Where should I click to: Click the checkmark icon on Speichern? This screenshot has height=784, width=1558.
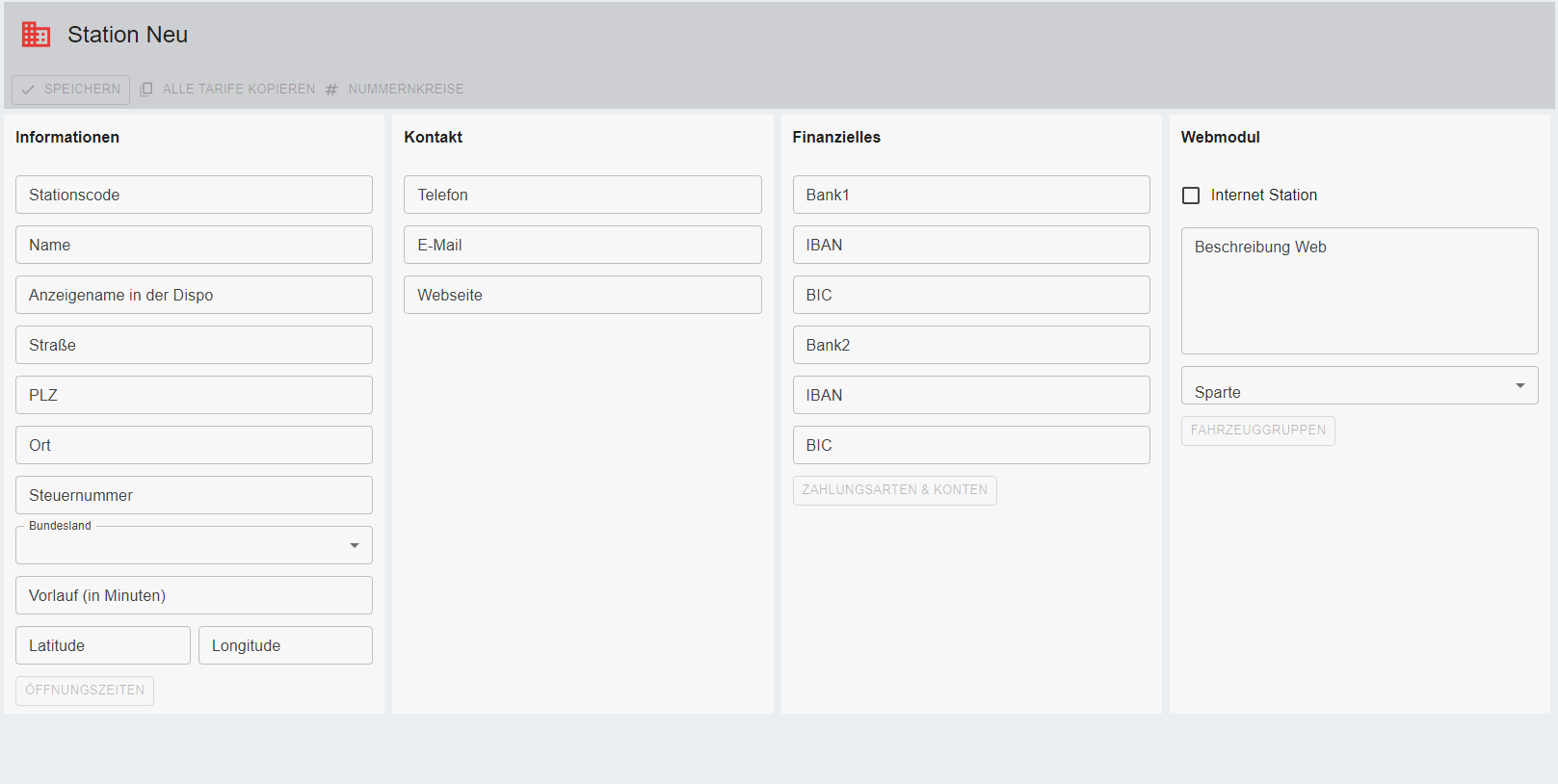28,90
